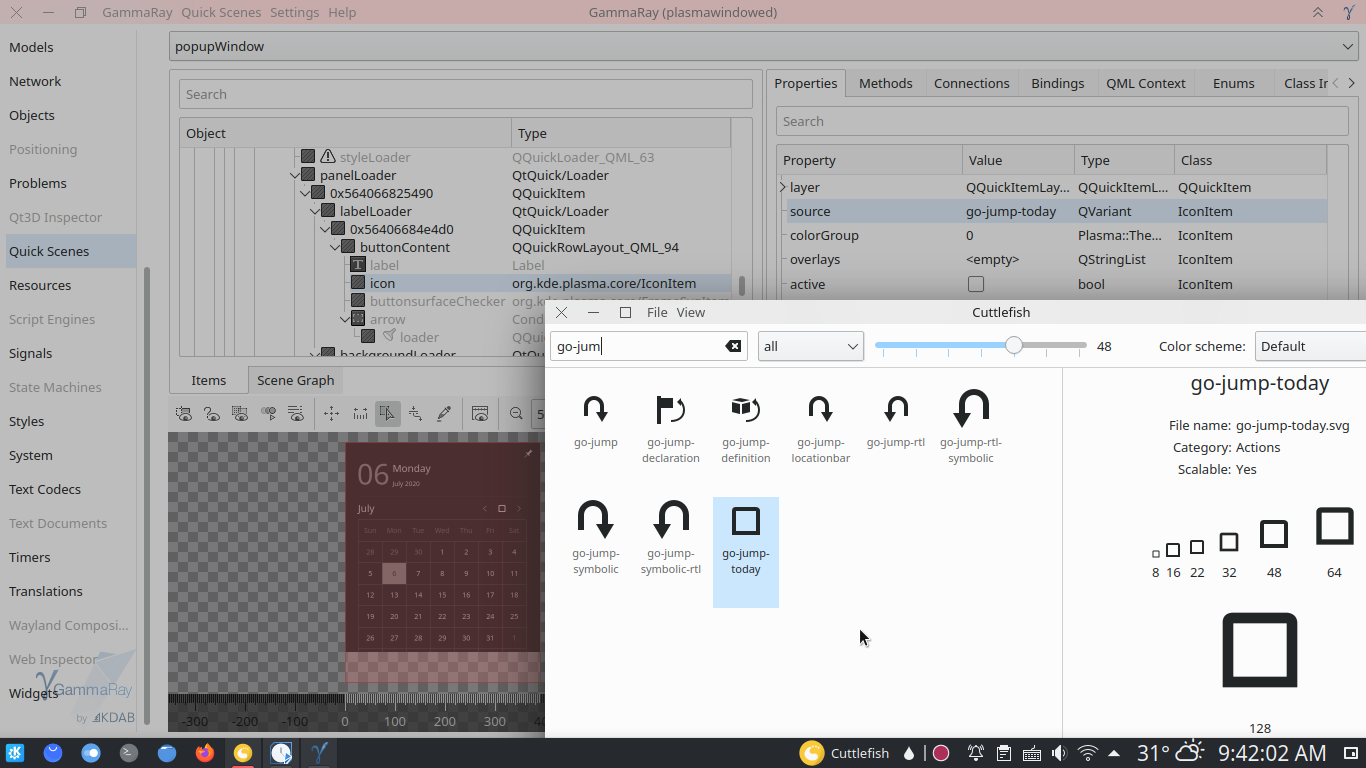Toggle the fifth eye overlay button in scene toolbar
1366x768 pixels.
[x=296, y=413]
